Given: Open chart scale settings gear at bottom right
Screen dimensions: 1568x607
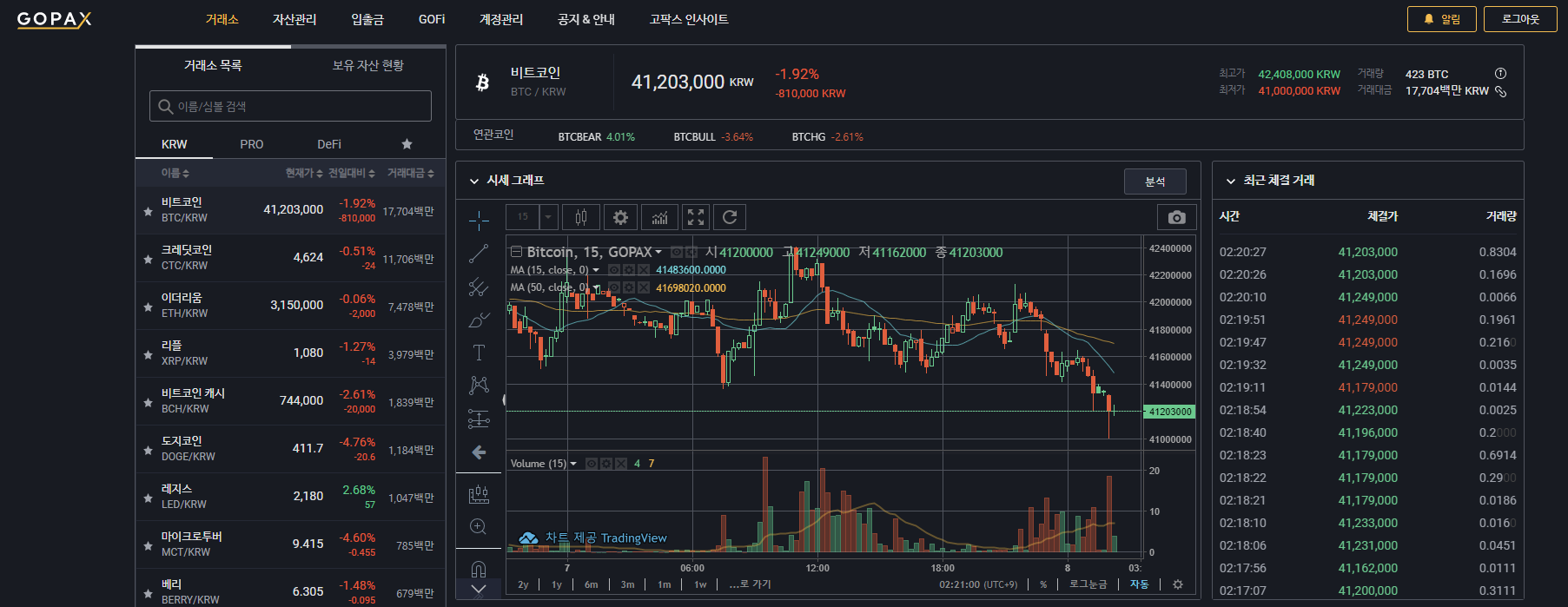Looking at the screenshot, I should (x=1178, y=584).
